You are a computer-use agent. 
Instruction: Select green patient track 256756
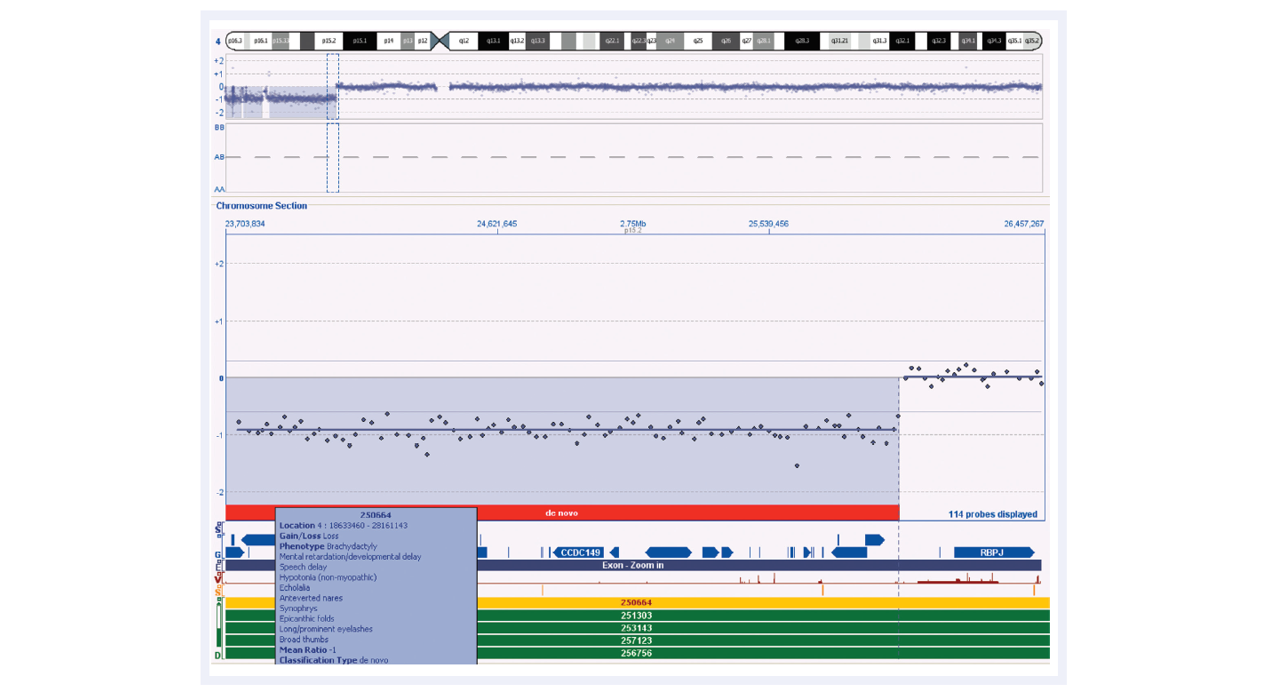tap(637, 653)
